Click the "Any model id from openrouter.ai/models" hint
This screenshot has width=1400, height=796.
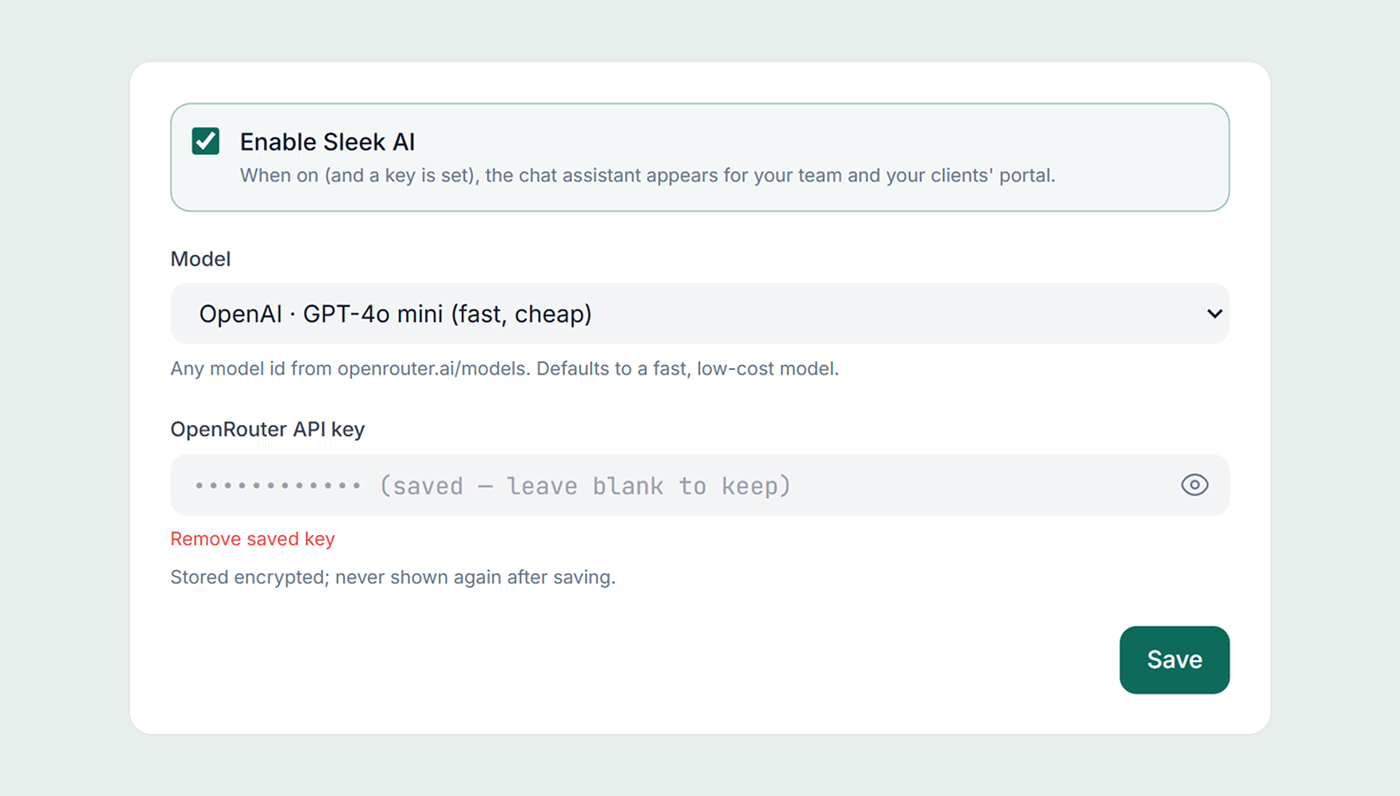pos(505,369)
